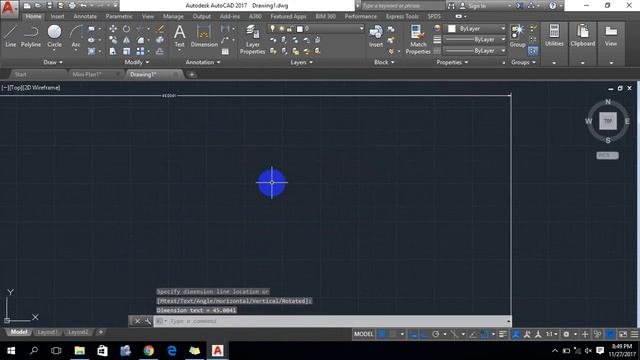Expand the Block panel
The height and width of the screenshot is (360, 640).
tap(384, 62)
